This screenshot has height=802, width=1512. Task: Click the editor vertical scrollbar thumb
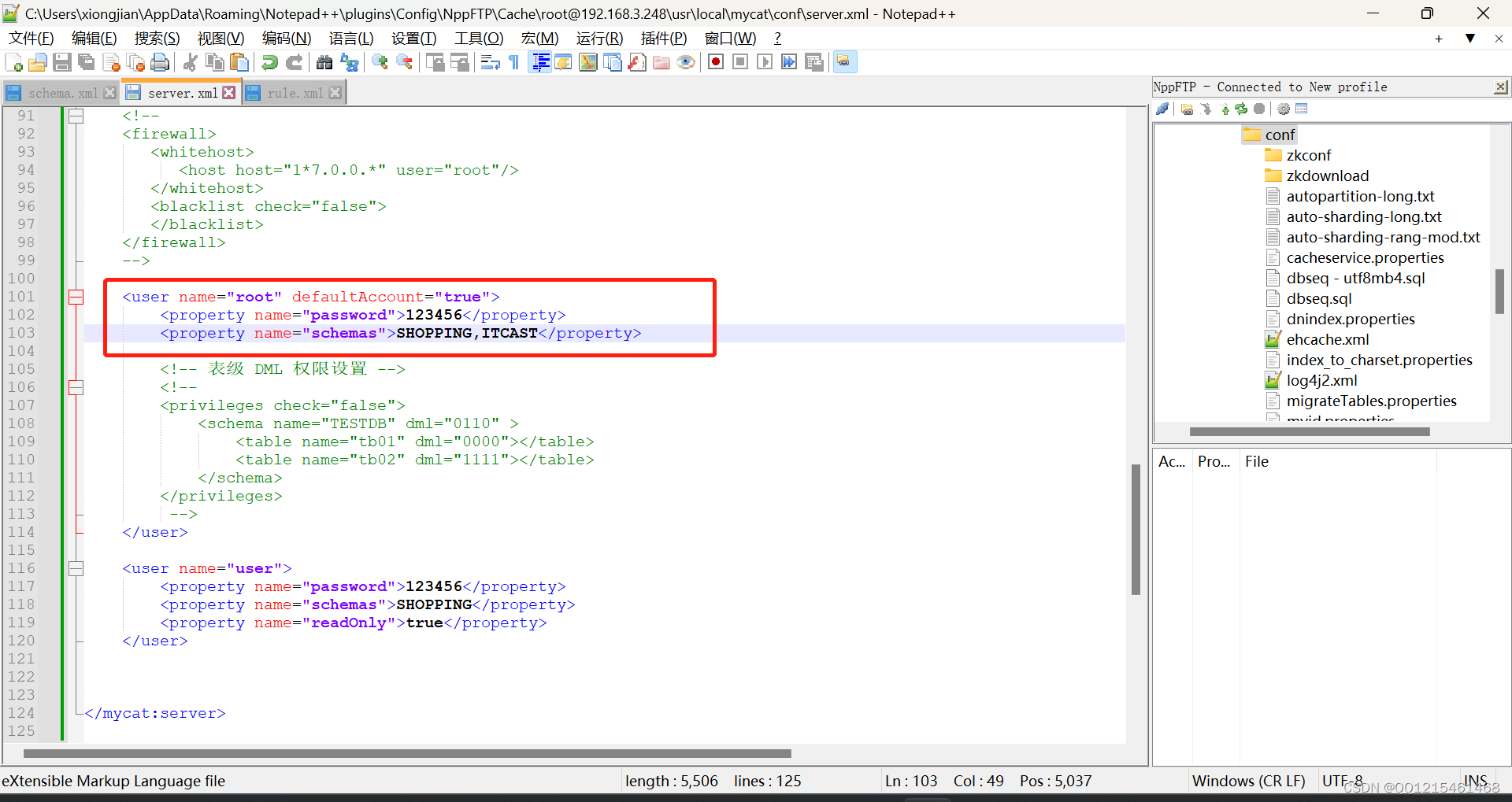(1136, 529)
